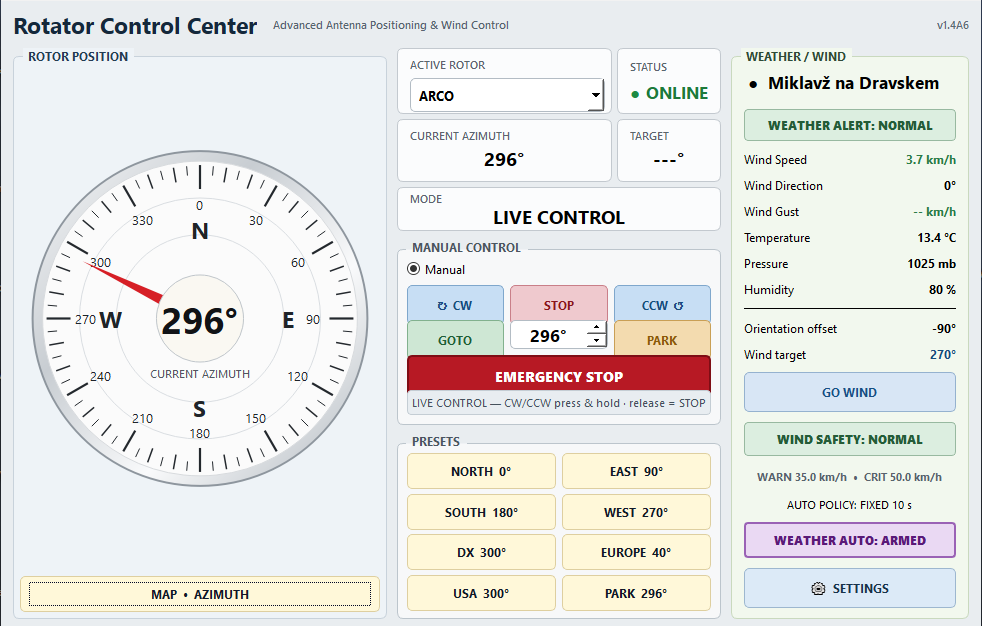Viewport: 982px width, 626px height.
Task: Select the WEST 270° preset
Action: [x=636, y=511]
